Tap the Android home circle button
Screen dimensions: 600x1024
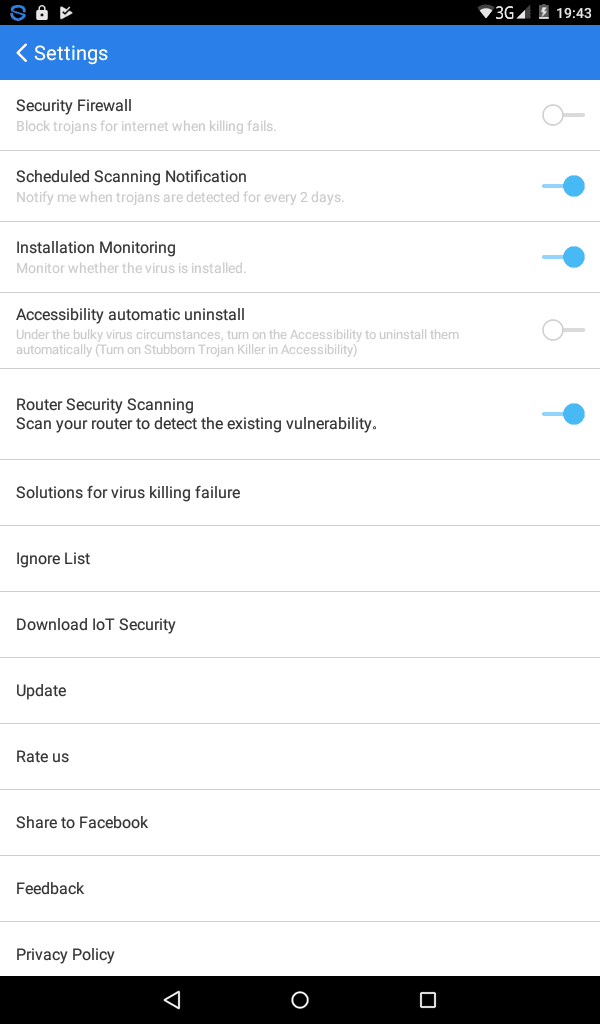click(300, 999)
